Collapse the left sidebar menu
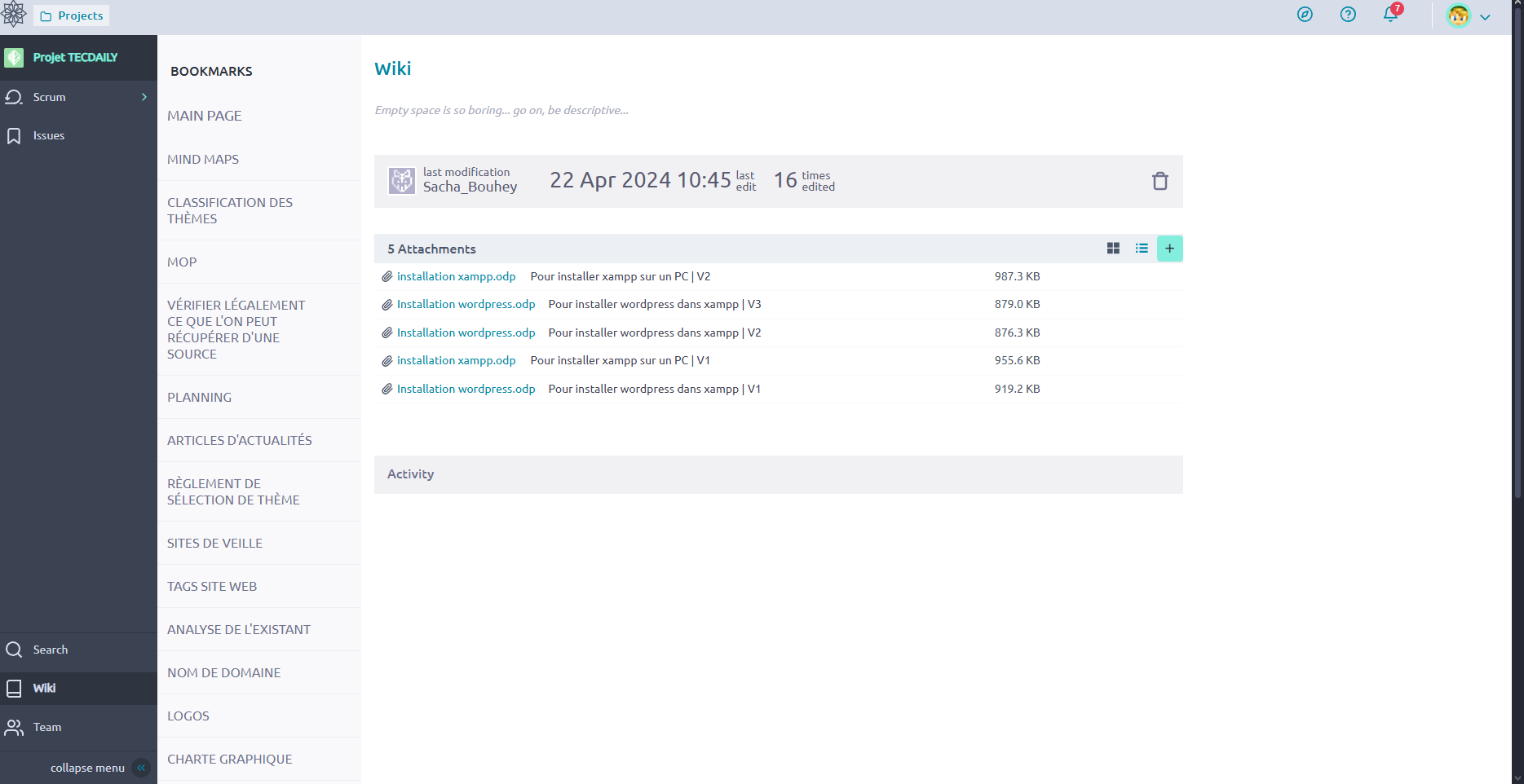Image resolution: width=1524 pixels, height=784 pixels. (x=141, y=768)
